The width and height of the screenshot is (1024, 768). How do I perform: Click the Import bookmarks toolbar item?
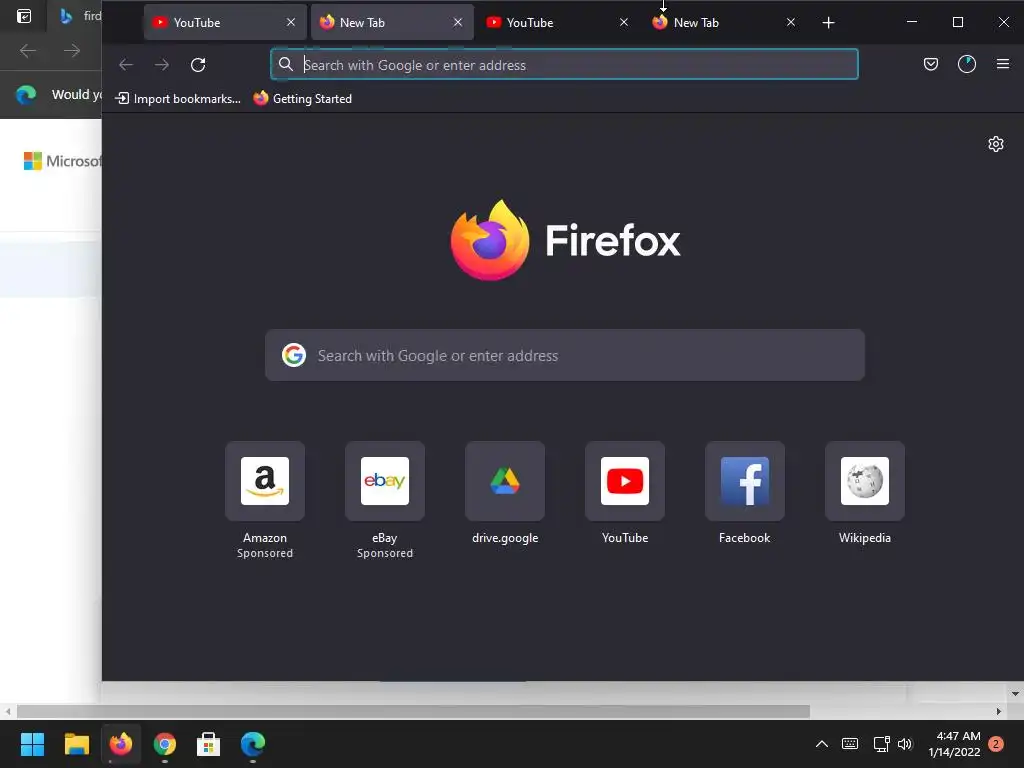[178, 99]
